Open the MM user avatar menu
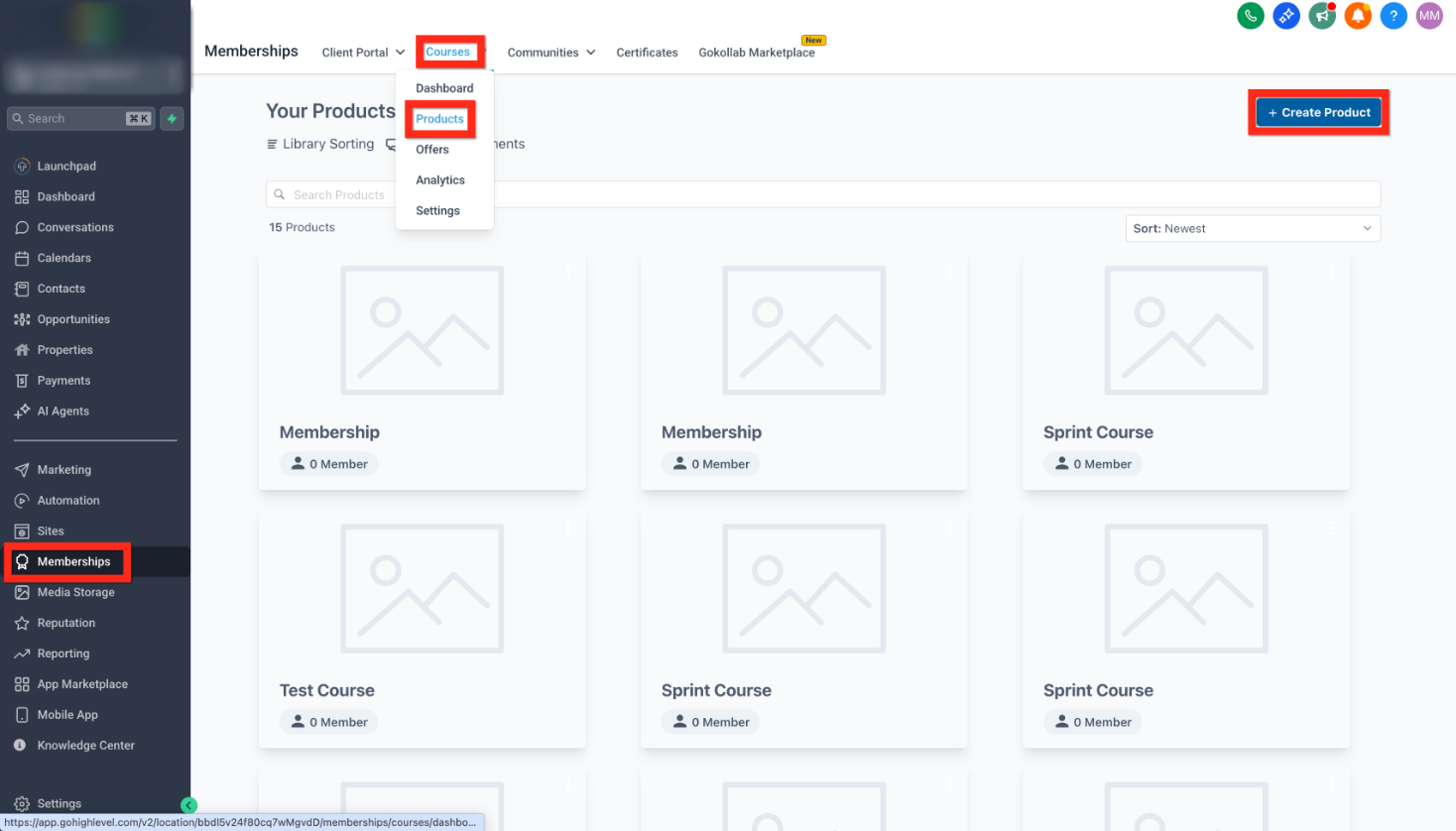This screenshot has height=831, width=1456. (1429, 16)
